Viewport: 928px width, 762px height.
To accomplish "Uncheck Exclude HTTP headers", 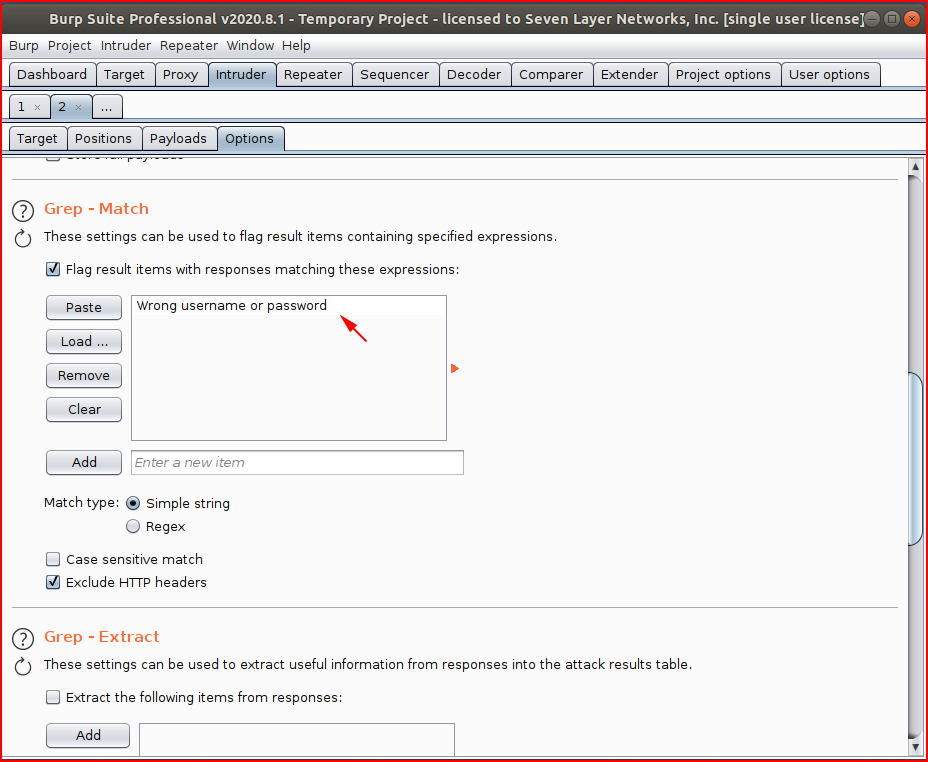I will 53,583.
